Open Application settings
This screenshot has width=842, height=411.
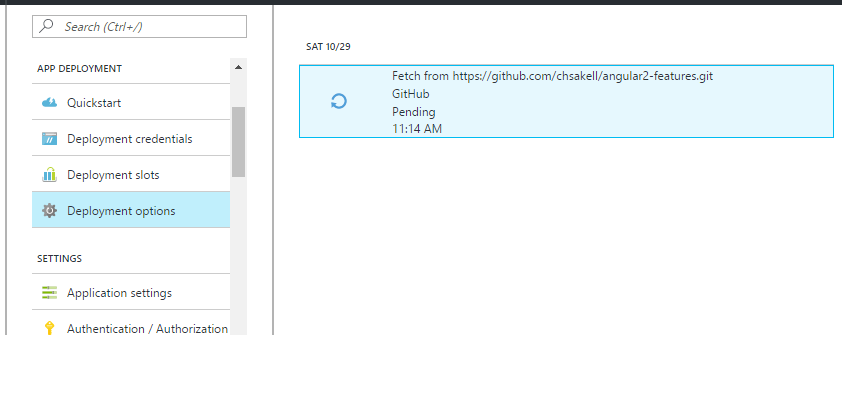point(119,293)
